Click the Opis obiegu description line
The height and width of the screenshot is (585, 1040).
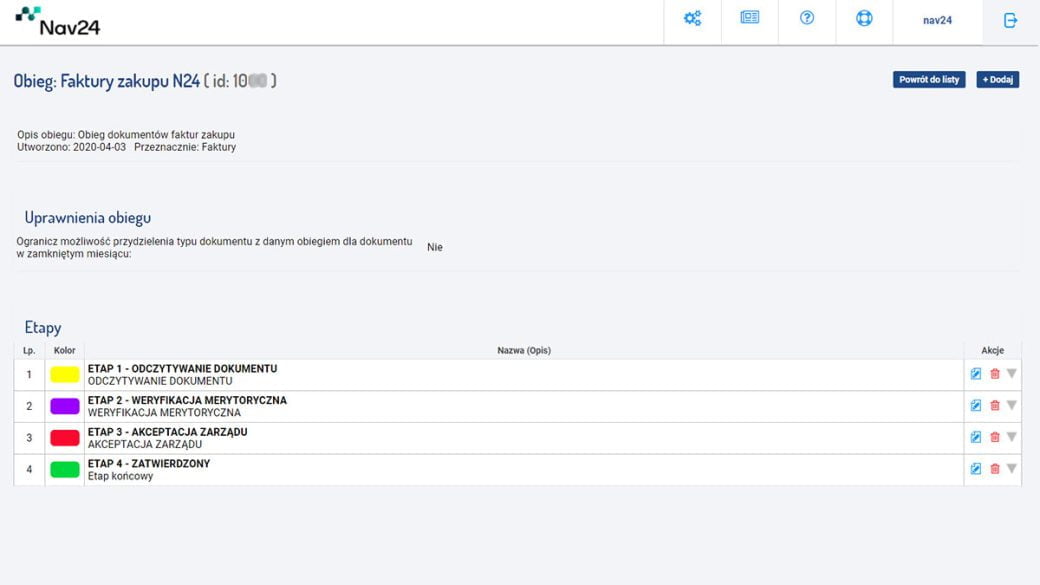[x=126, y=135]
